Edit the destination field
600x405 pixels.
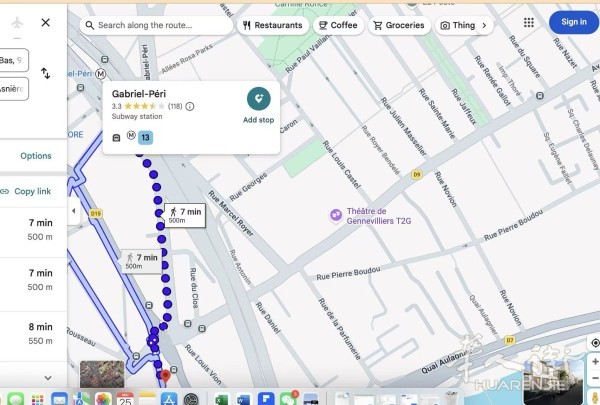[x=14, y=89]
